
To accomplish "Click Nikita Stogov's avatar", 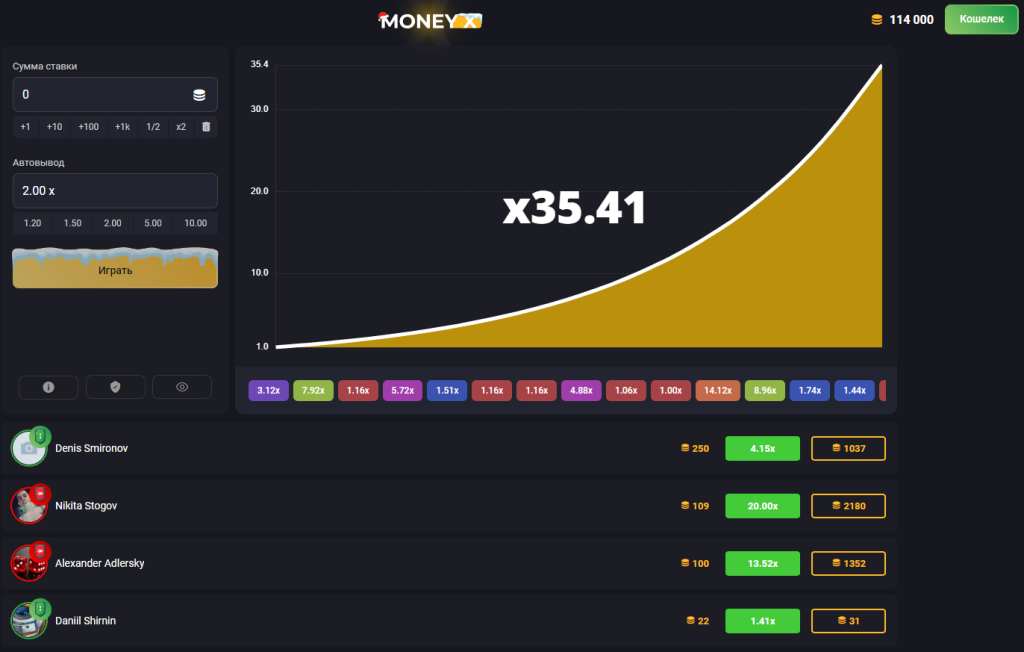I will point(29,506).
